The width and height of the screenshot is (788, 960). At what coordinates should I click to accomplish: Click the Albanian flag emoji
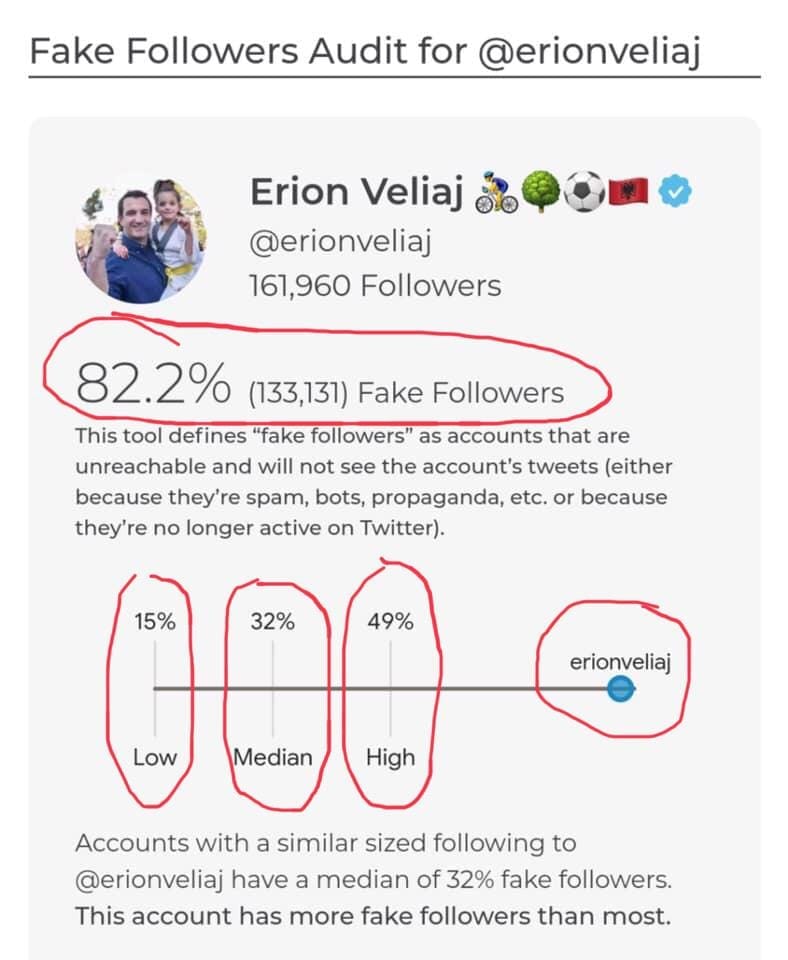(x=628, y=192)
